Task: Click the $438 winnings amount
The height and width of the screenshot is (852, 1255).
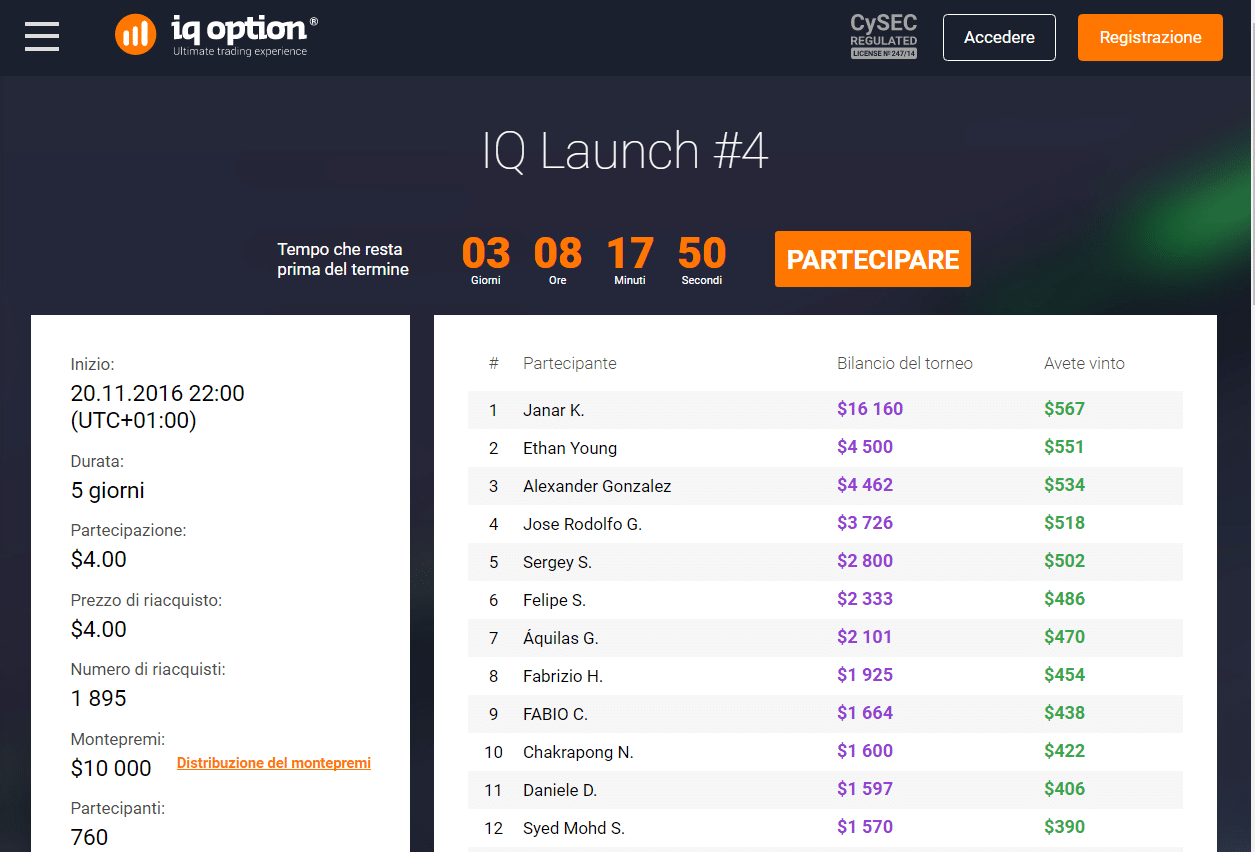Action: coord(1064,713)
